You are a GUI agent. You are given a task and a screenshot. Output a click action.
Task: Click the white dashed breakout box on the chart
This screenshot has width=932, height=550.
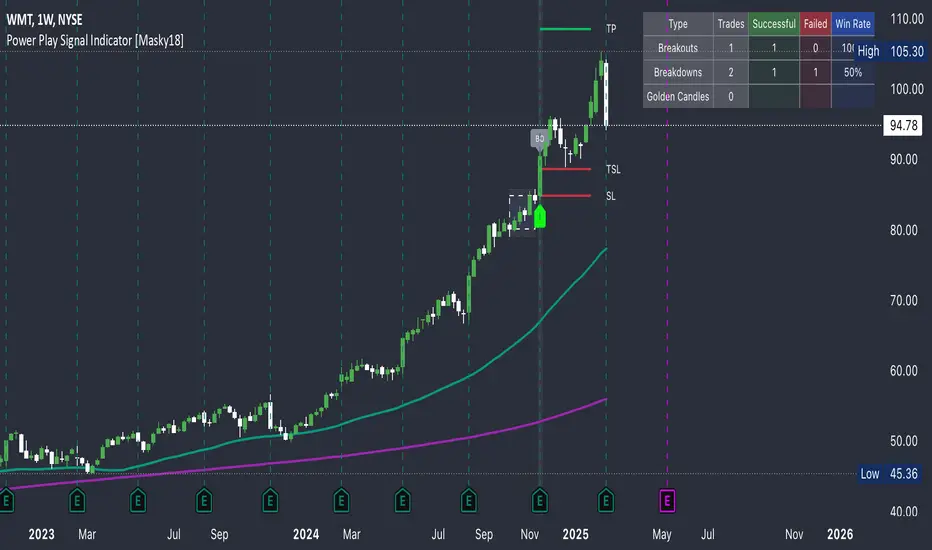(521, 212)
